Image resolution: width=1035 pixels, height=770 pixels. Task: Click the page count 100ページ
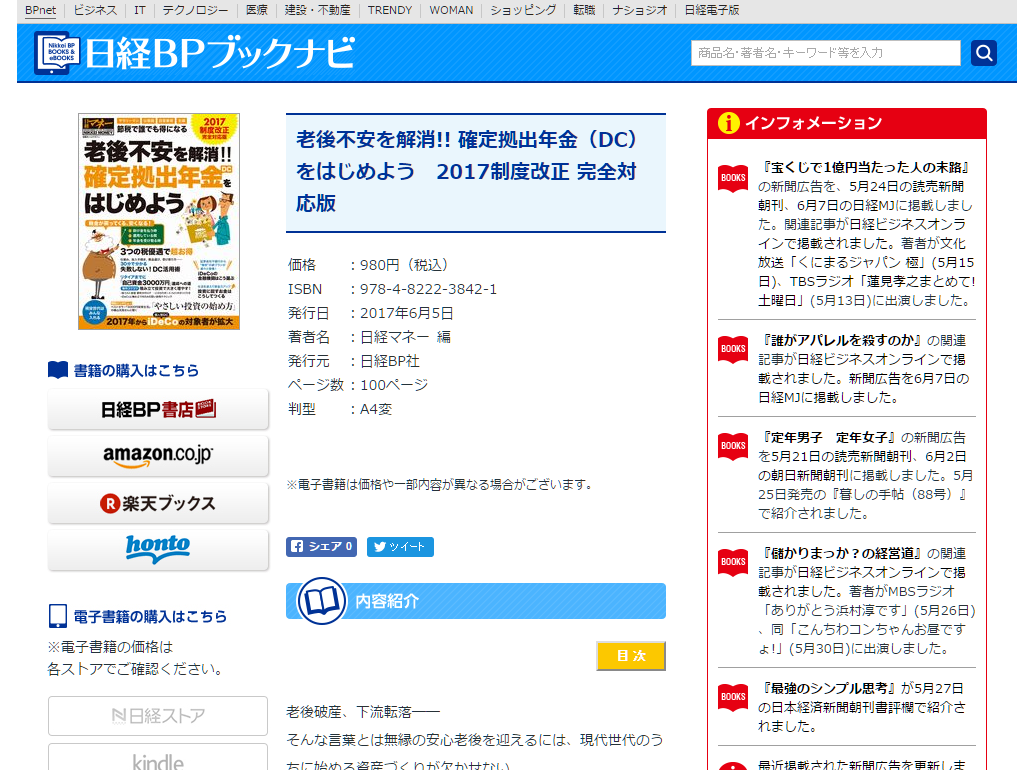(x=394, y=385)
